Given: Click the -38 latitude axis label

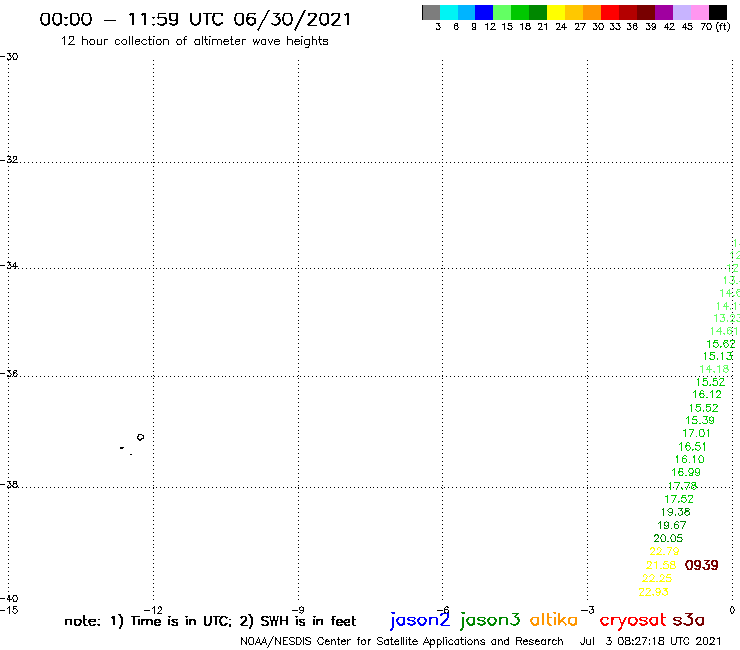Looking at the screenshot, I should 9,484.
